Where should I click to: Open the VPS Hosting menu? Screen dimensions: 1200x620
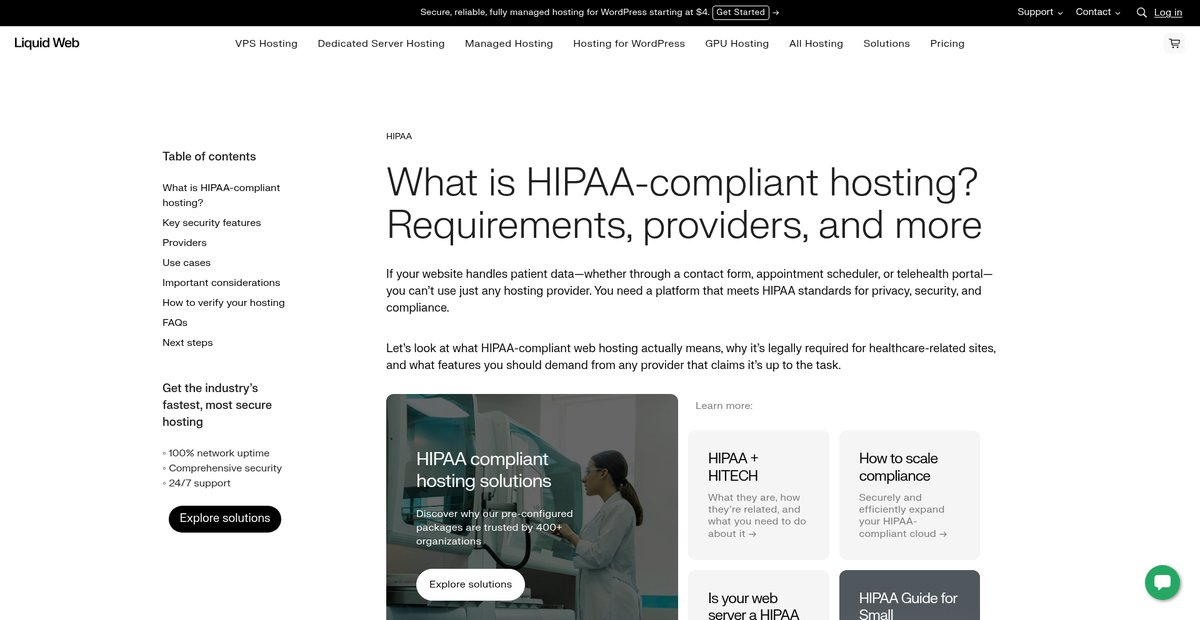click(x=266, y=44)
